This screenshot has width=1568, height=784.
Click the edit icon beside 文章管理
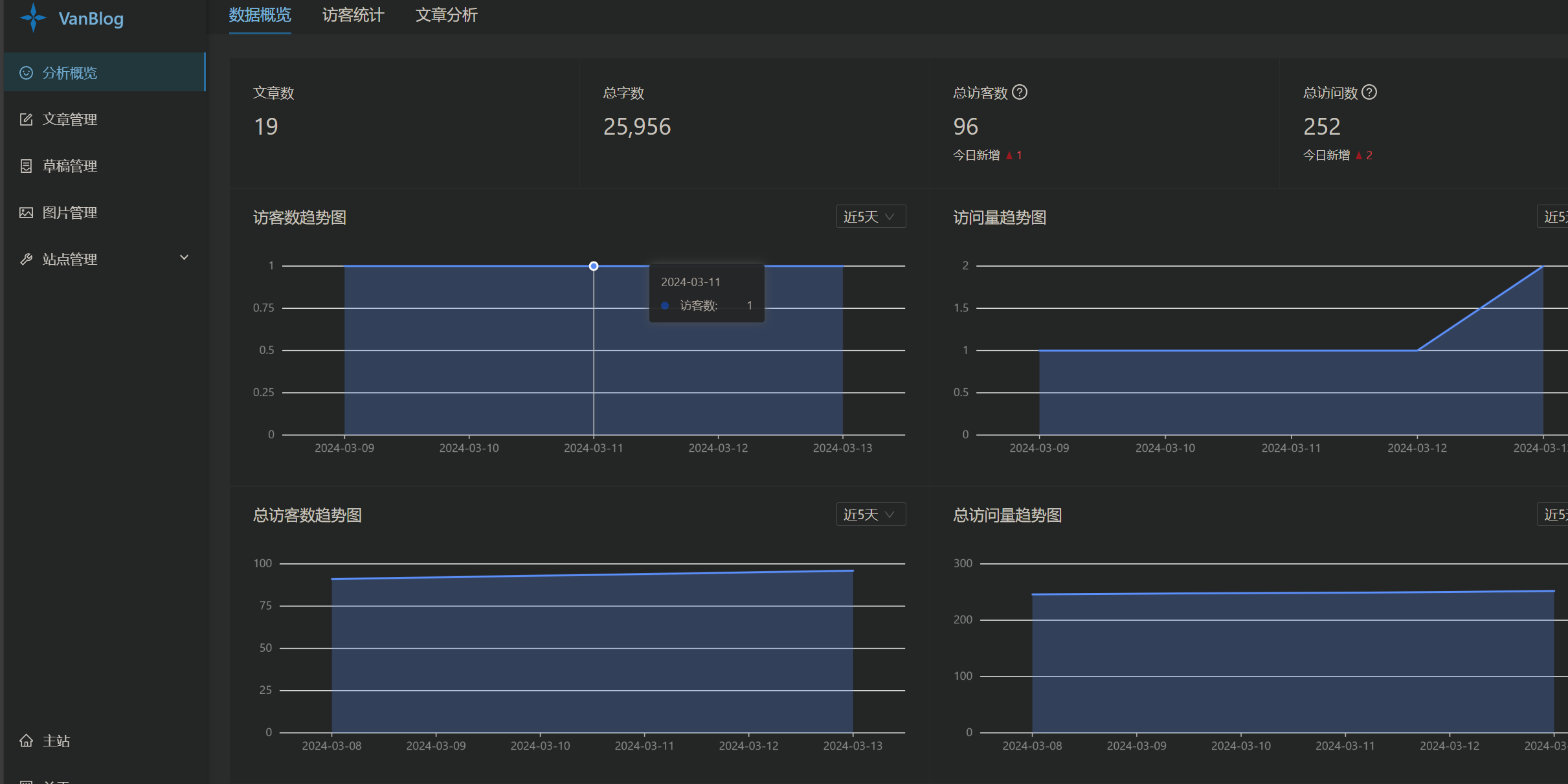click(x=26, y=119)
